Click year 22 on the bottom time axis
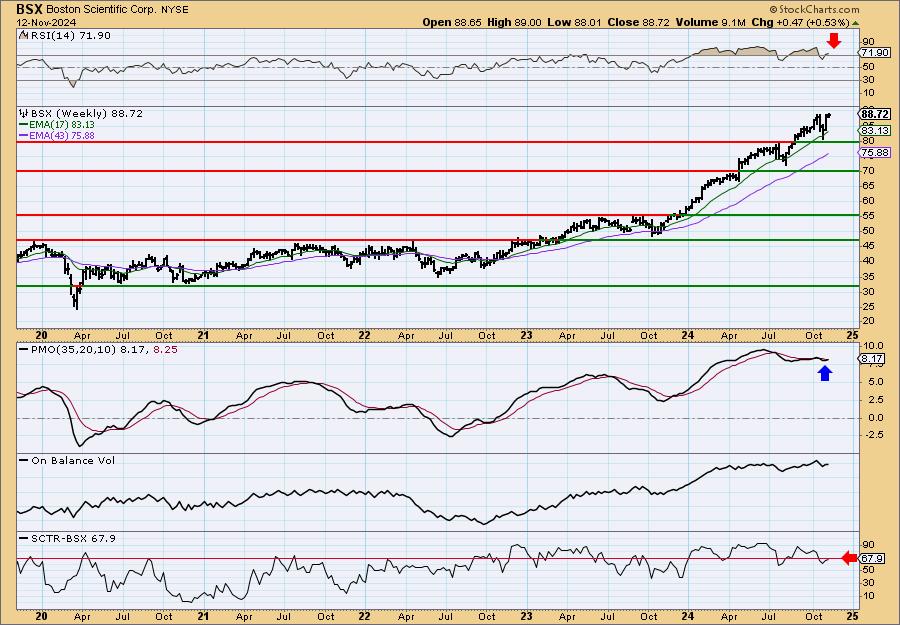900x625 pixels. click(x=364, y=617)
